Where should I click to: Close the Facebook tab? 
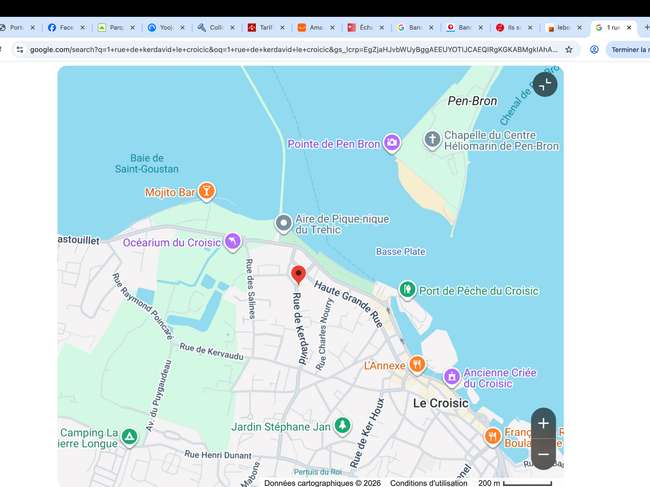click(x=82, y=27)
